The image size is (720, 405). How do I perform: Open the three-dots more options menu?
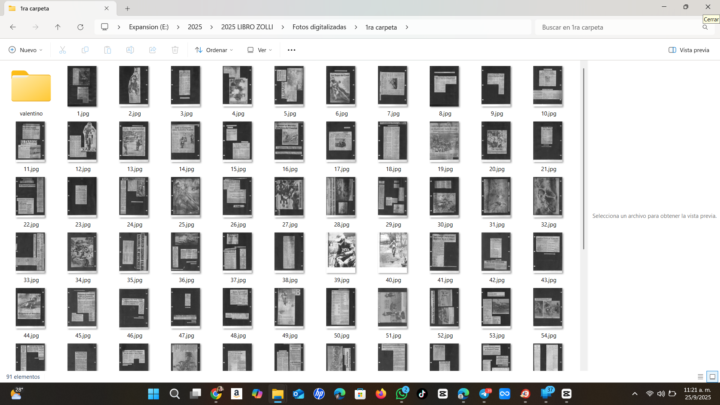click(292, 50)
